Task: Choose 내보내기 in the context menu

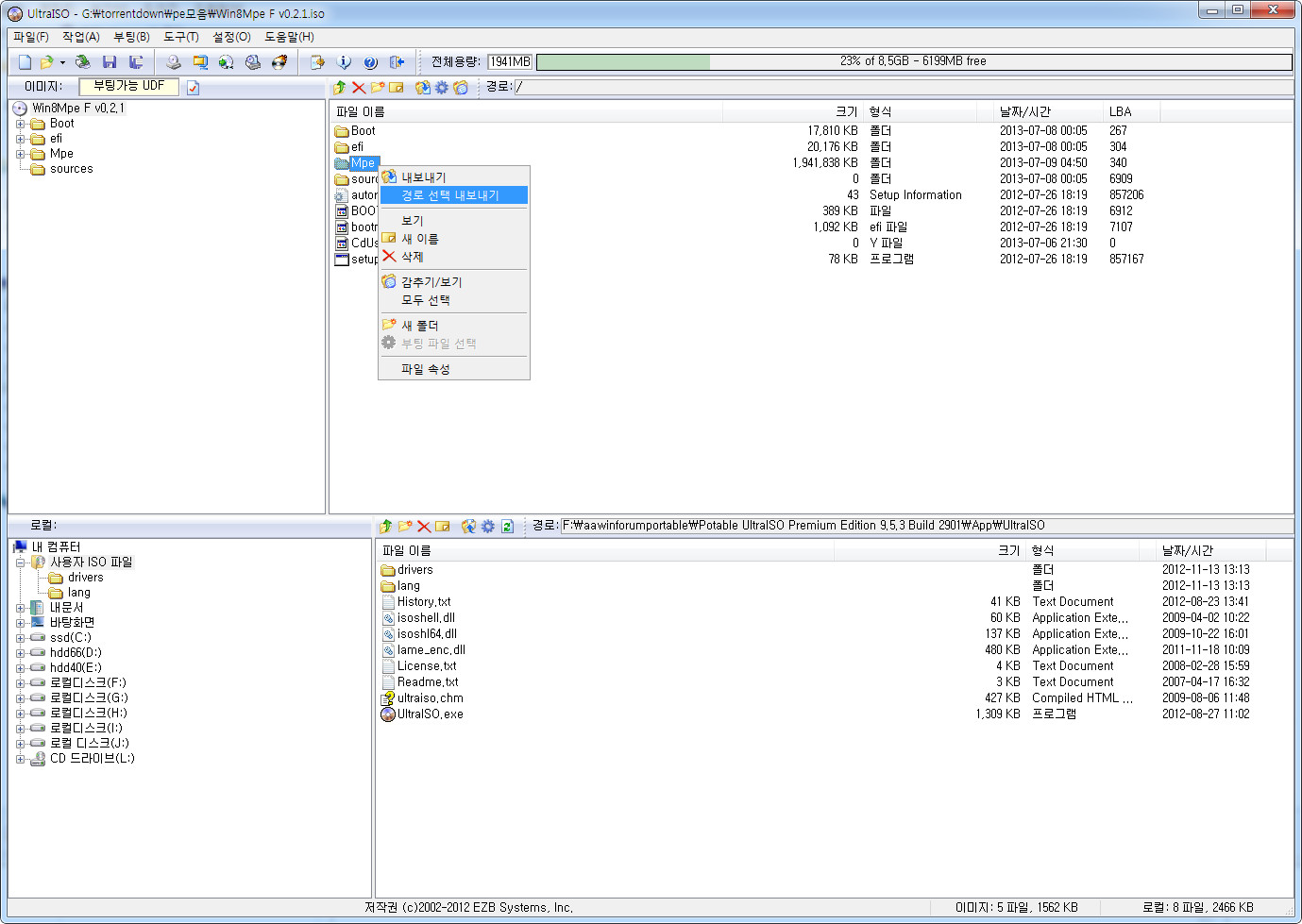Action: pyautogui.click(x=453, y=177)
